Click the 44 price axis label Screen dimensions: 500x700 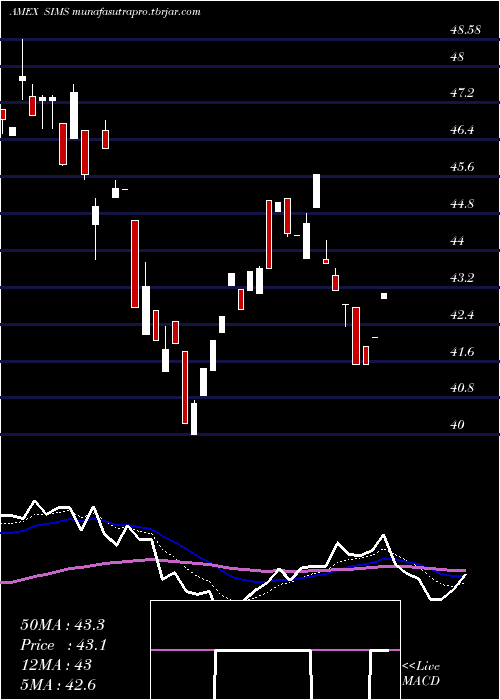pos(458,241)
